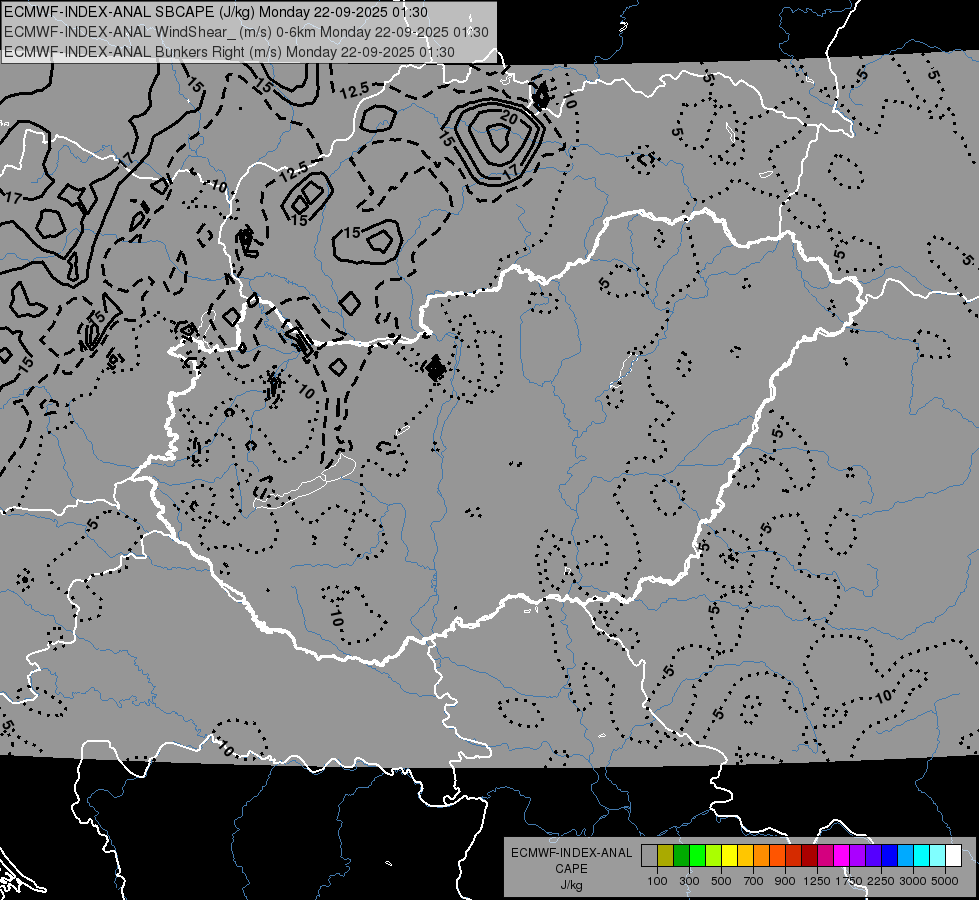Pick the magenta swatch in the color scale
This screenshot has width=979, height=900.
(842, 855)
